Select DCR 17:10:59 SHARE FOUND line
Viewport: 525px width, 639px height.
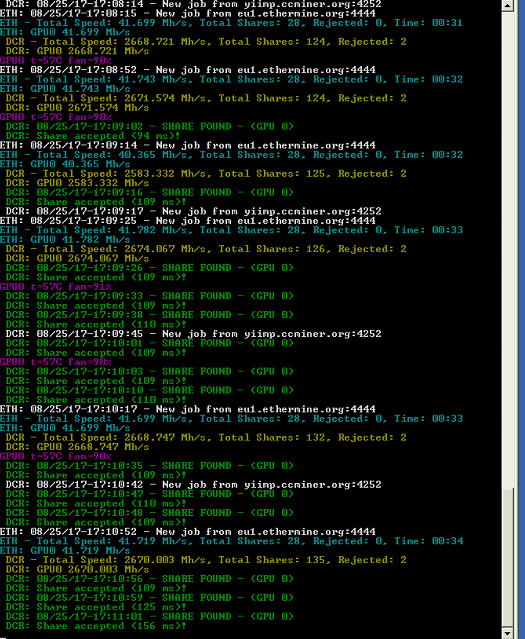click(x=150, y=598)
